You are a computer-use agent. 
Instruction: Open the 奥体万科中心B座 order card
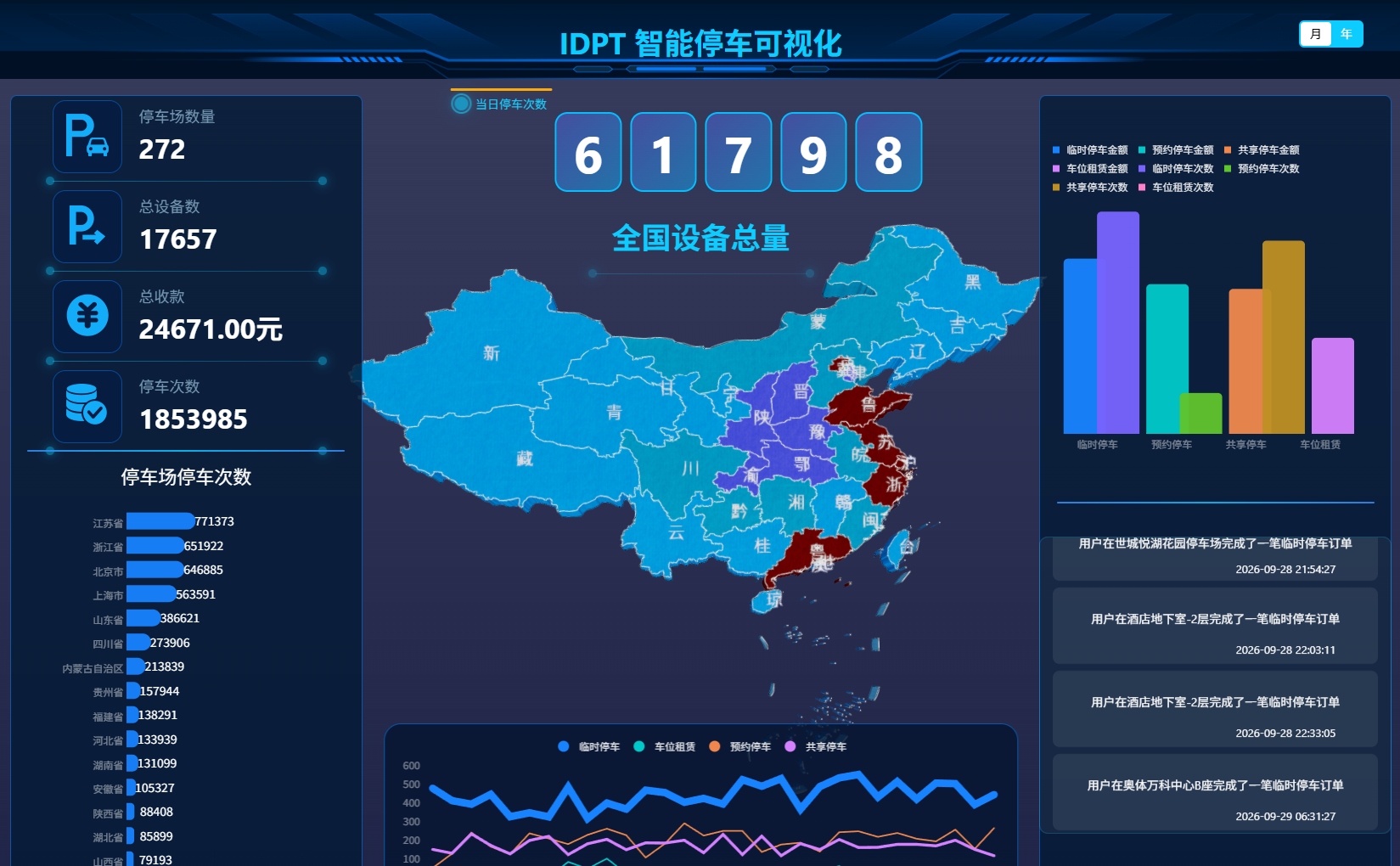(x=1215, y=792)
